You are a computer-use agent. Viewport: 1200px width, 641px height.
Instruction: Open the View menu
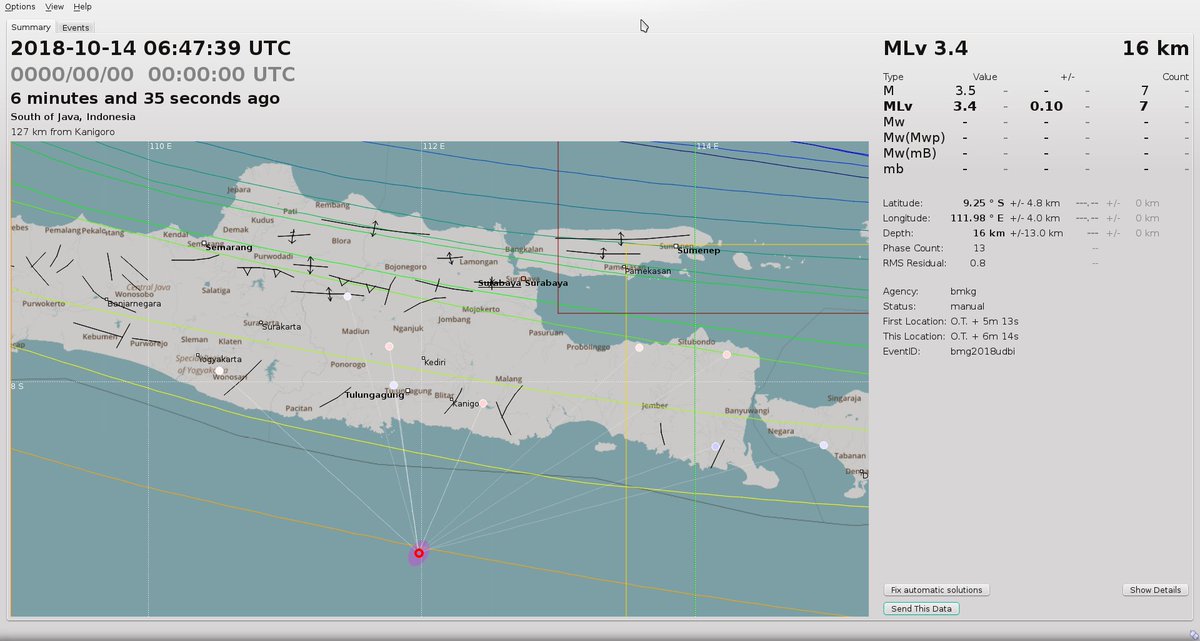coord(54,7)
